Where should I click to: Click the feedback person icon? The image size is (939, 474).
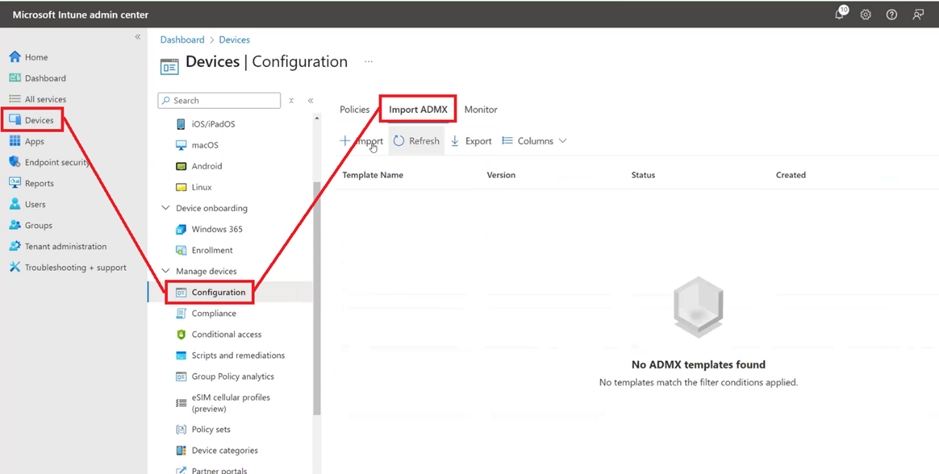(x=918, y=15)
